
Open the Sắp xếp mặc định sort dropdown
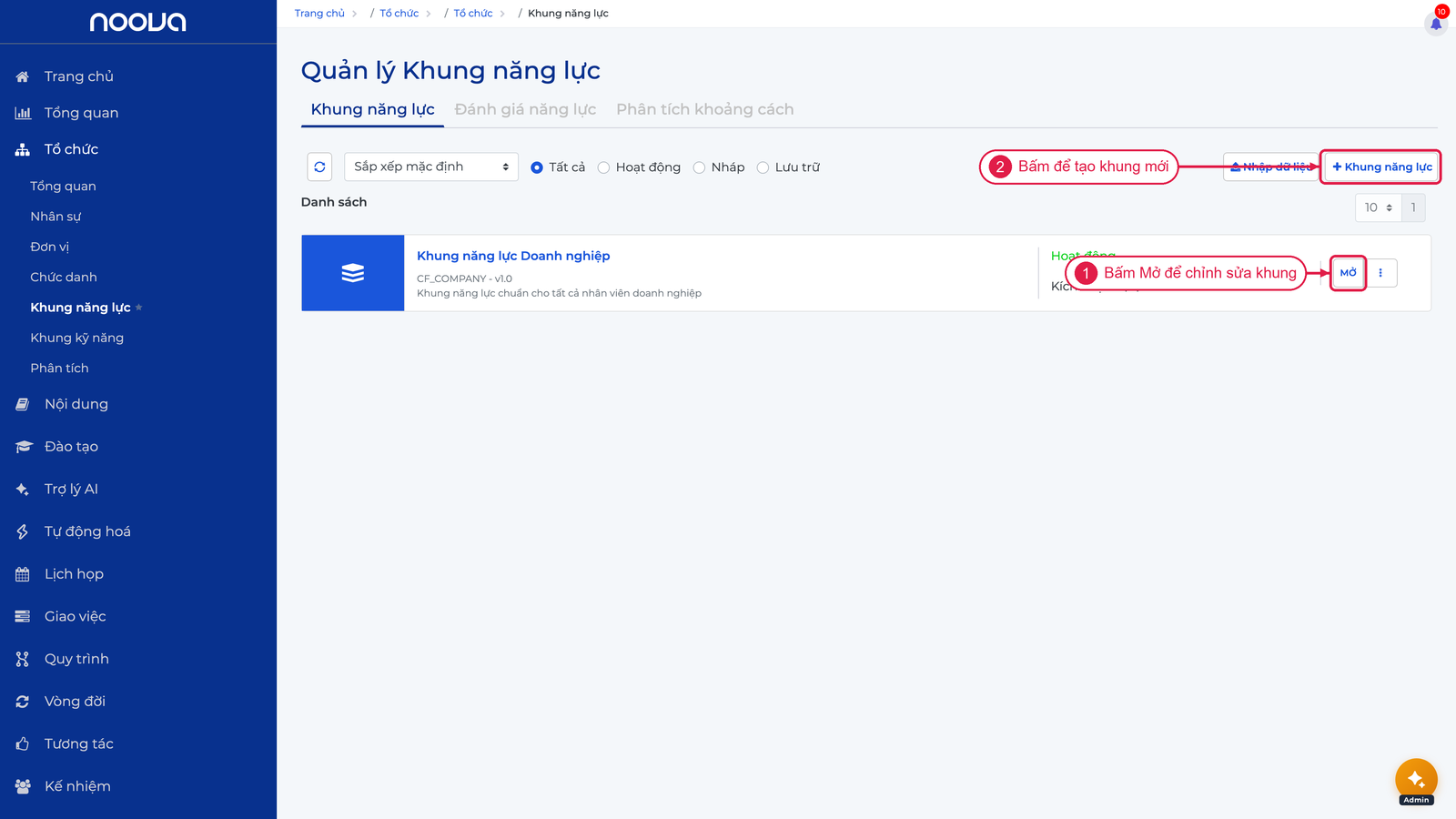431,167
